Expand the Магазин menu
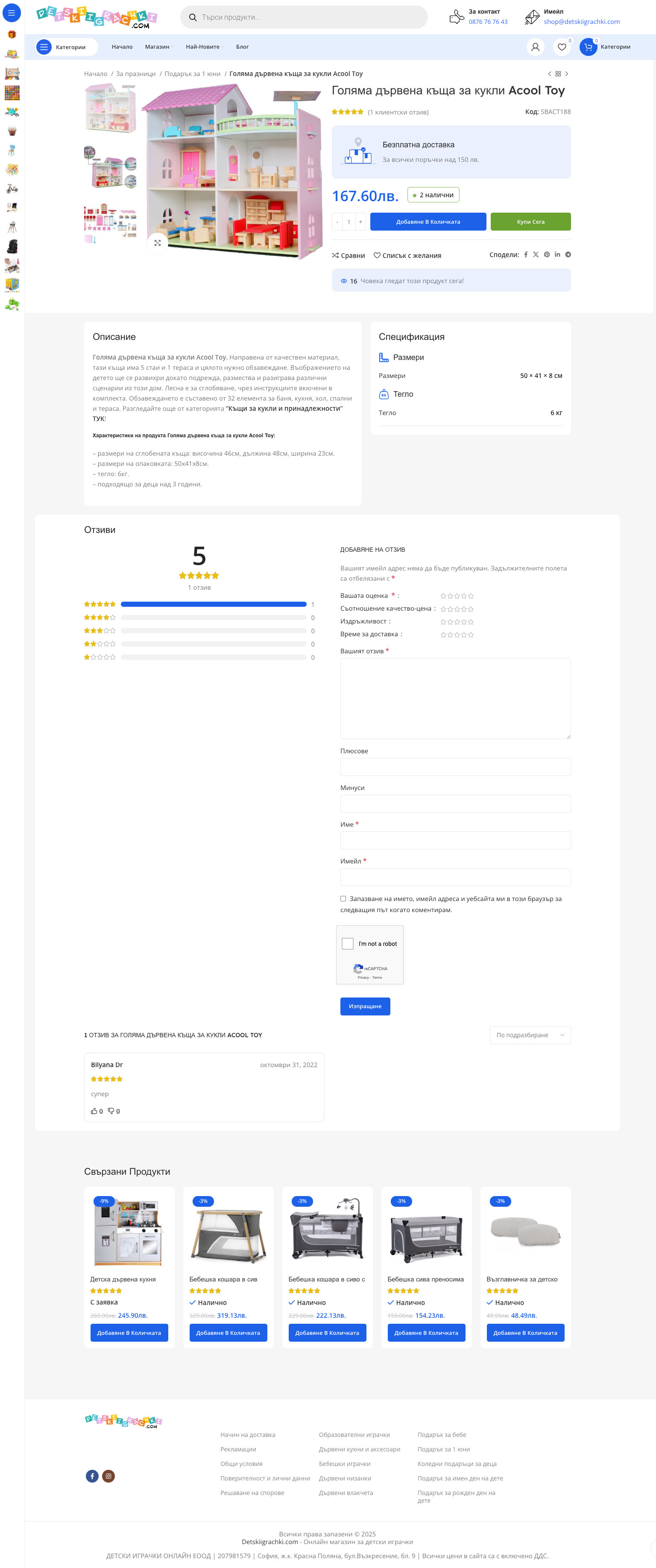This screenshot has width=656, height=1568. click(x=159, y=47)
